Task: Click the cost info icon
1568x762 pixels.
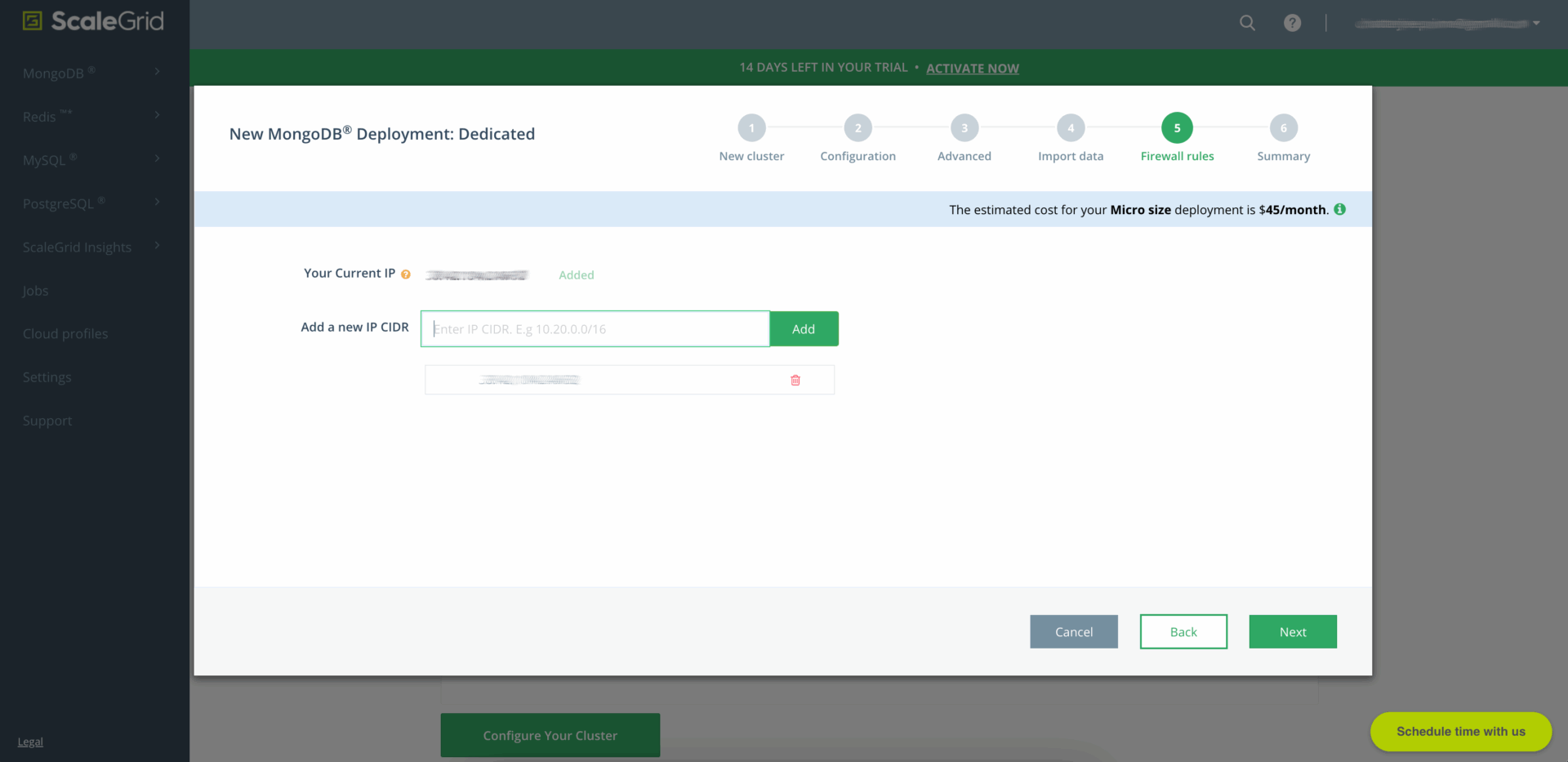Action: click(1340, 210)
